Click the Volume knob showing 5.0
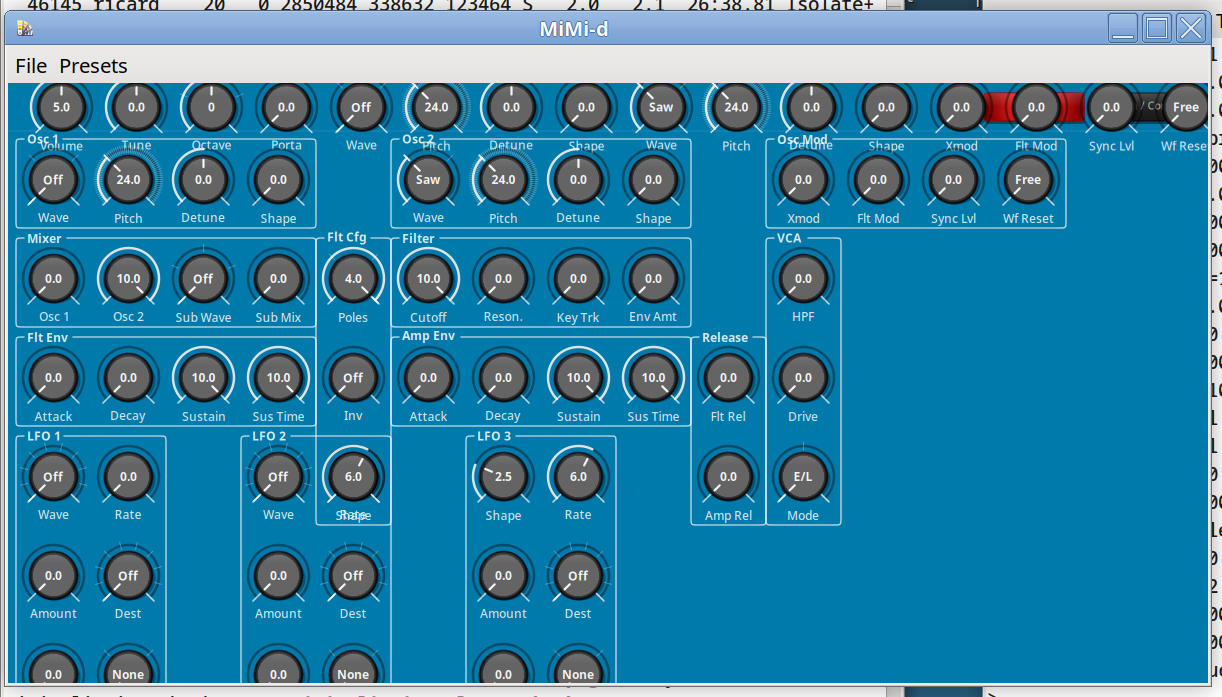1222x697 pixels. click(61, 106)
